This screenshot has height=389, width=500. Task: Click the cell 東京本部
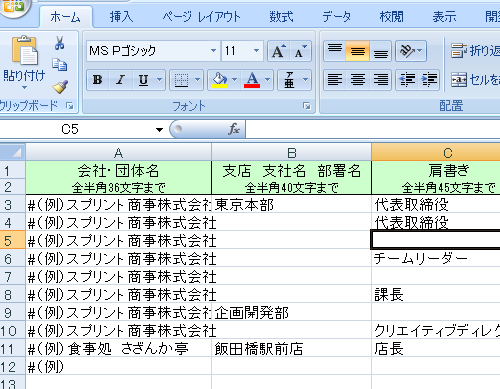click(x=291, y=204)
